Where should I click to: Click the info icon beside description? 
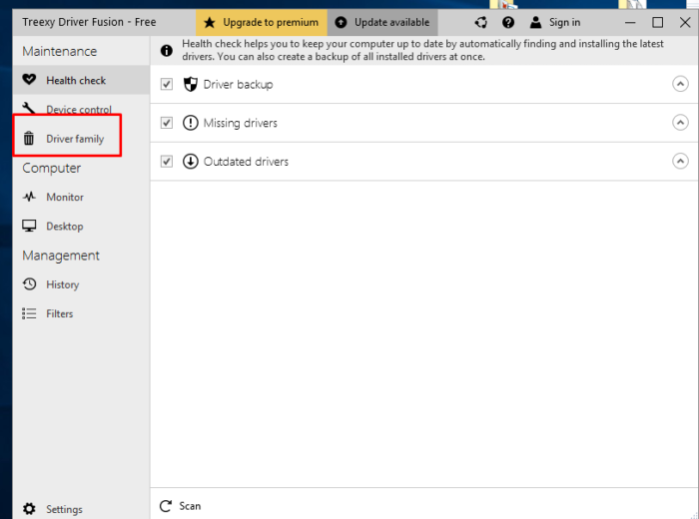[x=167, y=50]
